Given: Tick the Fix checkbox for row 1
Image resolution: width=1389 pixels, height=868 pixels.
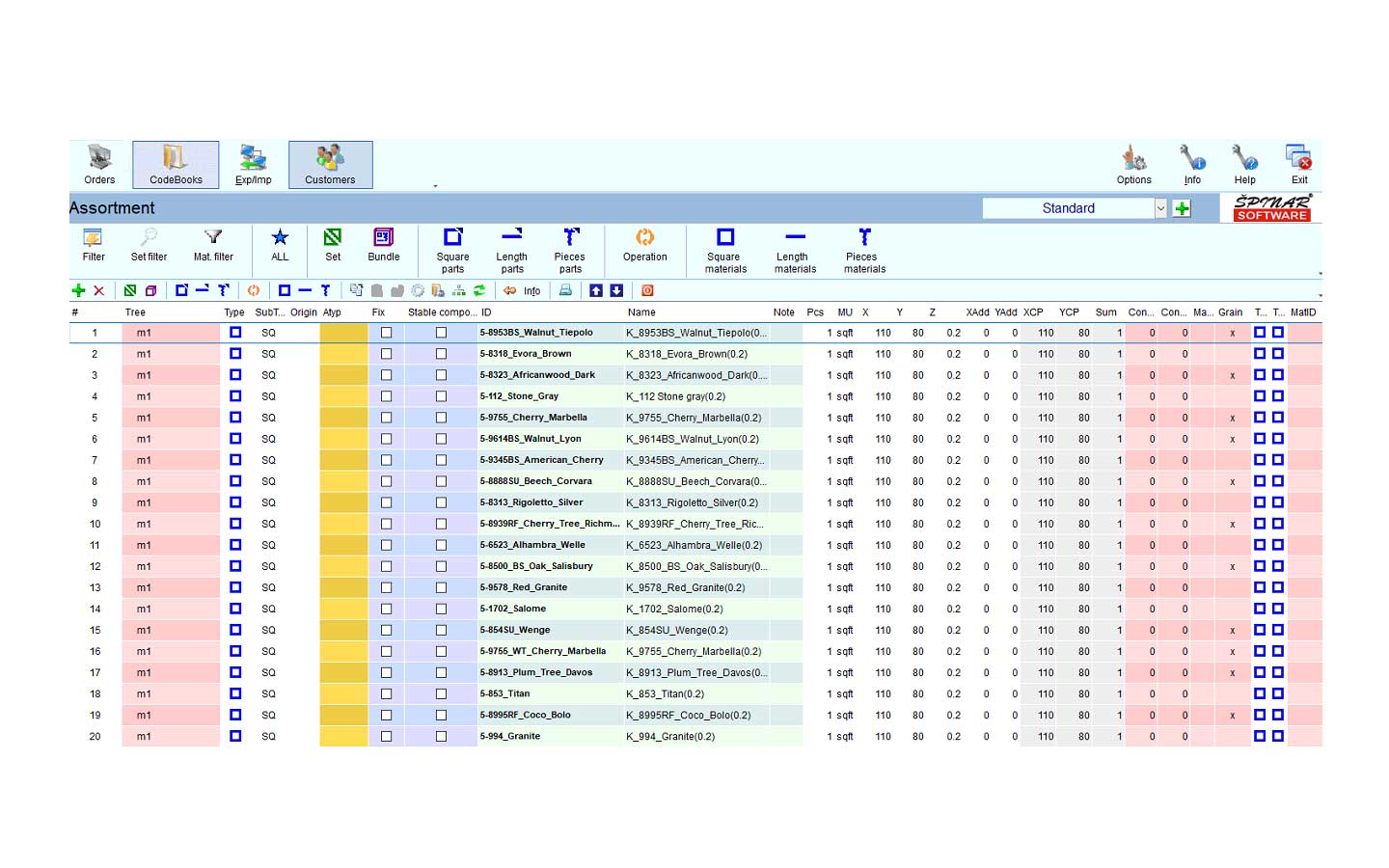Looking at the screenshot, I should 386,333.
